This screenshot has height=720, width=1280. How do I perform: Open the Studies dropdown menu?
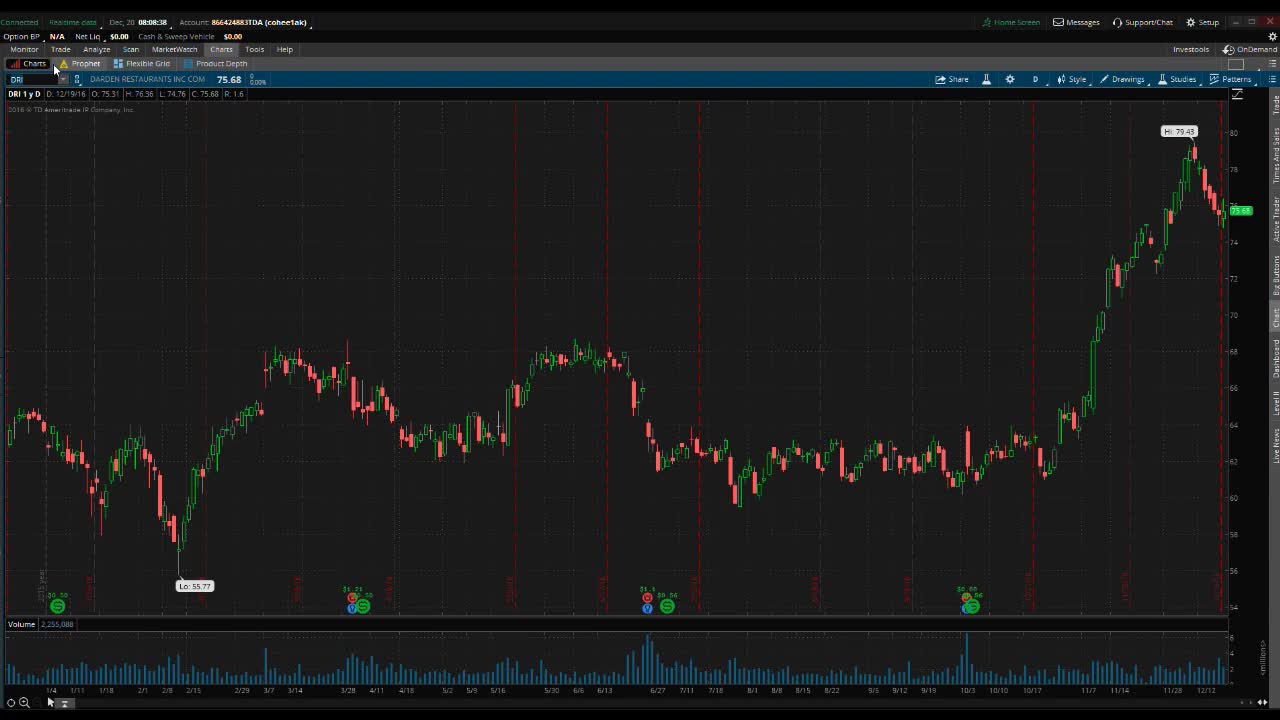click(1177, 79)
